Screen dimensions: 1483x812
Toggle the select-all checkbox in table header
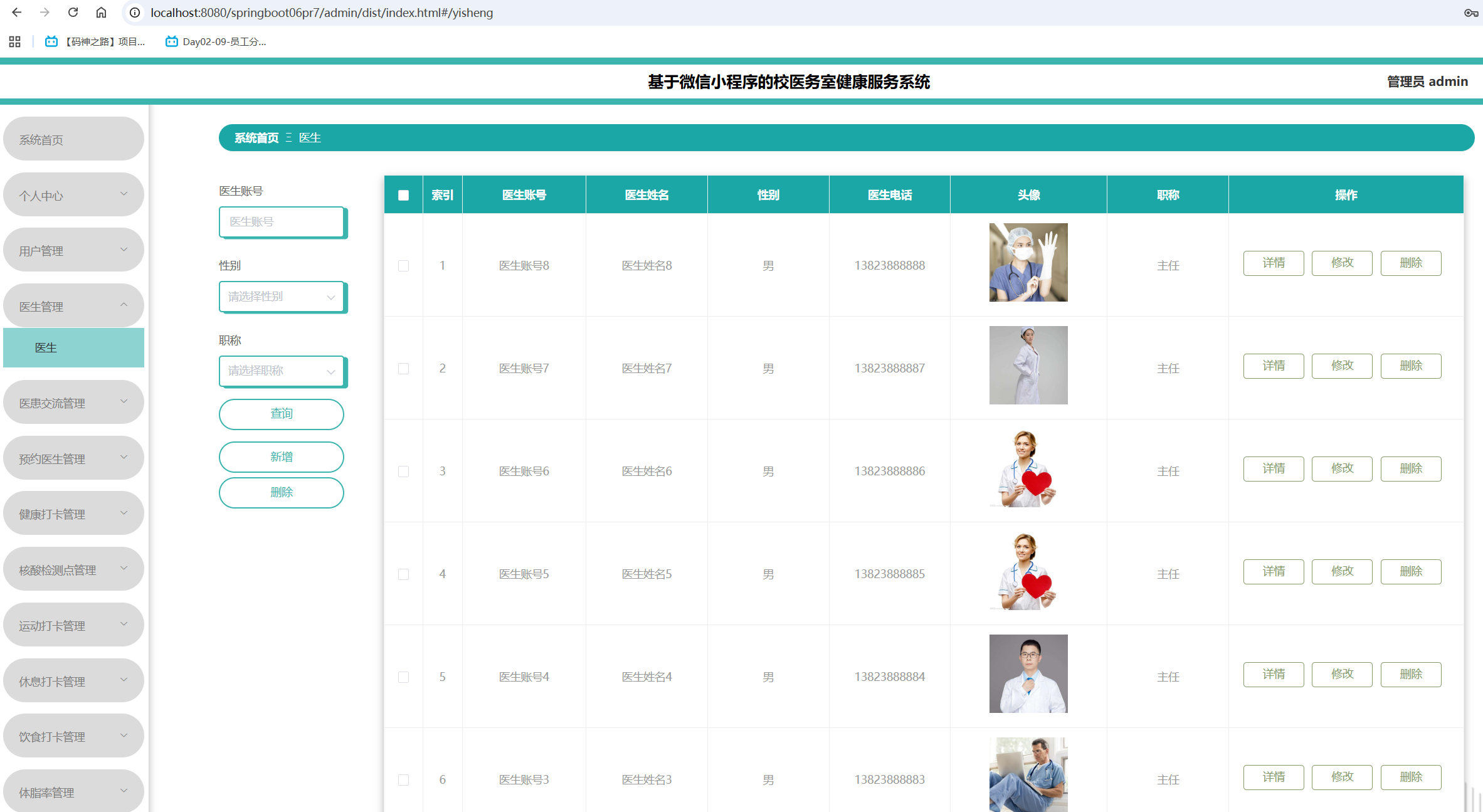pos(403,195)
